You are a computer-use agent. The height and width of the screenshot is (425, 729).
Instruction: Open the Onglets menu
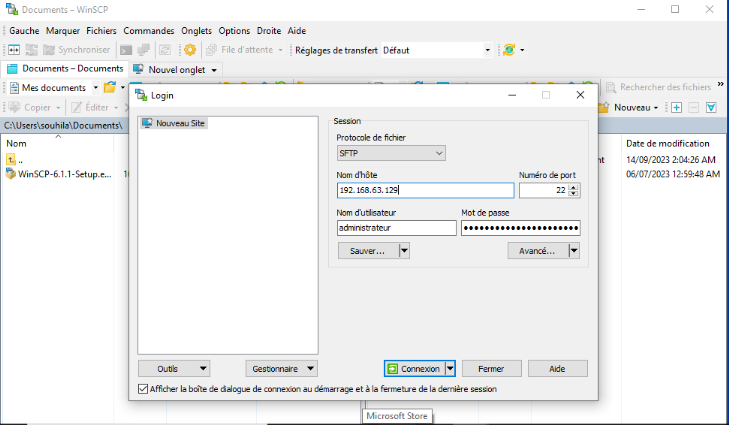click(196, 31)
